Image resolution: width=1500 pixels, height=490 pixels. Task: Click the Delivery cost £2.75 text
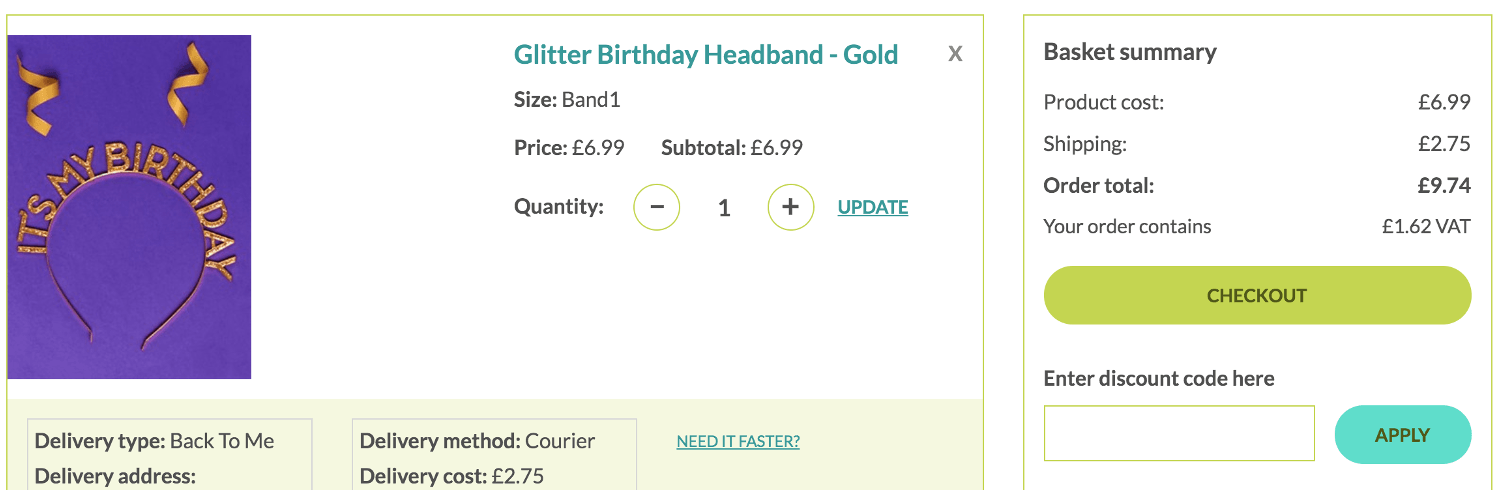tap(452, 476)
